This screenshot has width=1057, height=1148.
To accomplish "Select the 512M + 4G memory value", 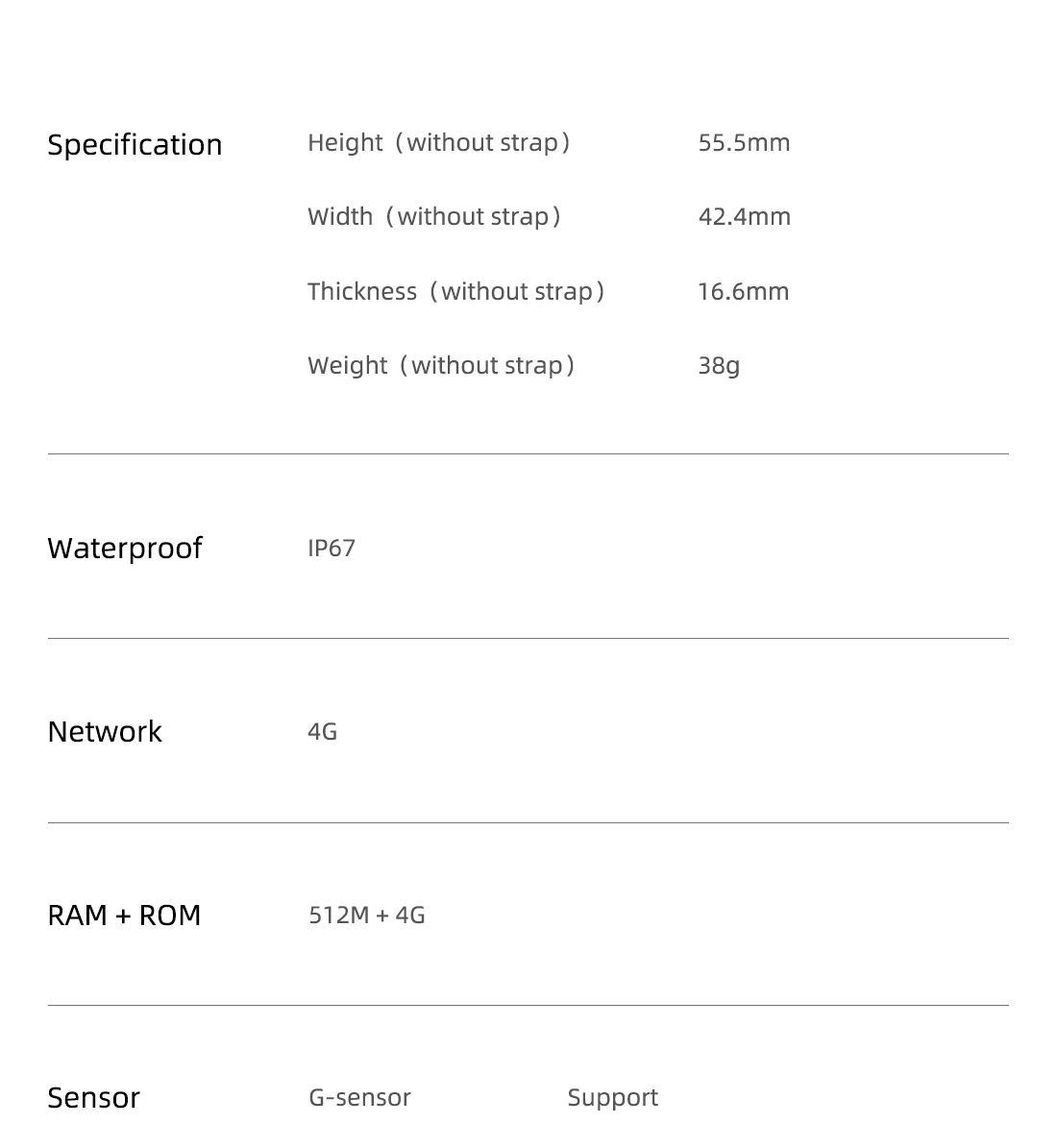I will tap(367, 916).
